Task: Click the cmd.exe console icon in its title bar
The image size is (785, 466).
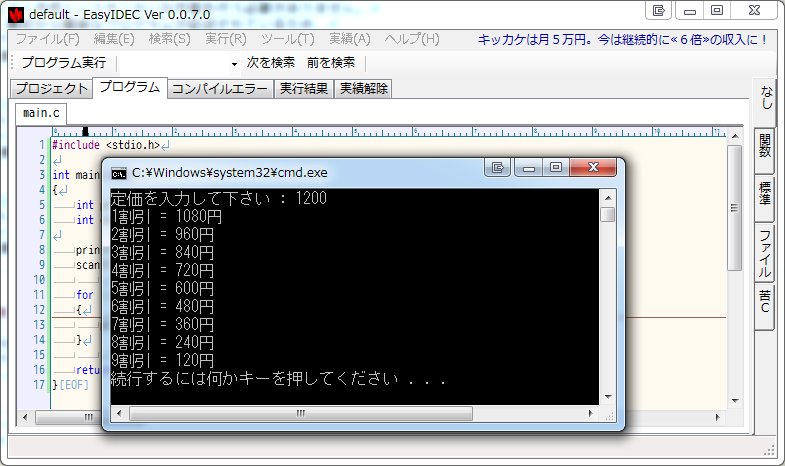Action: coord(119,174)
